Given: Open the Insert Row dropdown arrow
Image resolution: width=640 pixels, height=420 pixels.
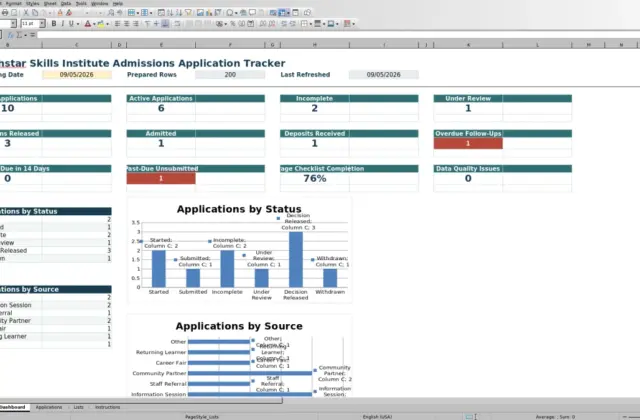Looking at the screenshot, I should click(138, 13).
